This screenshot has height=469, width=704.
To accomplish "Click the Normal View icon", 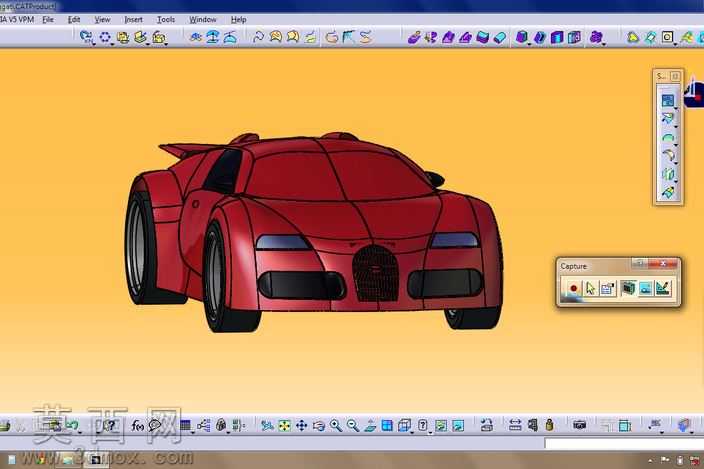I will coord(370,425).
